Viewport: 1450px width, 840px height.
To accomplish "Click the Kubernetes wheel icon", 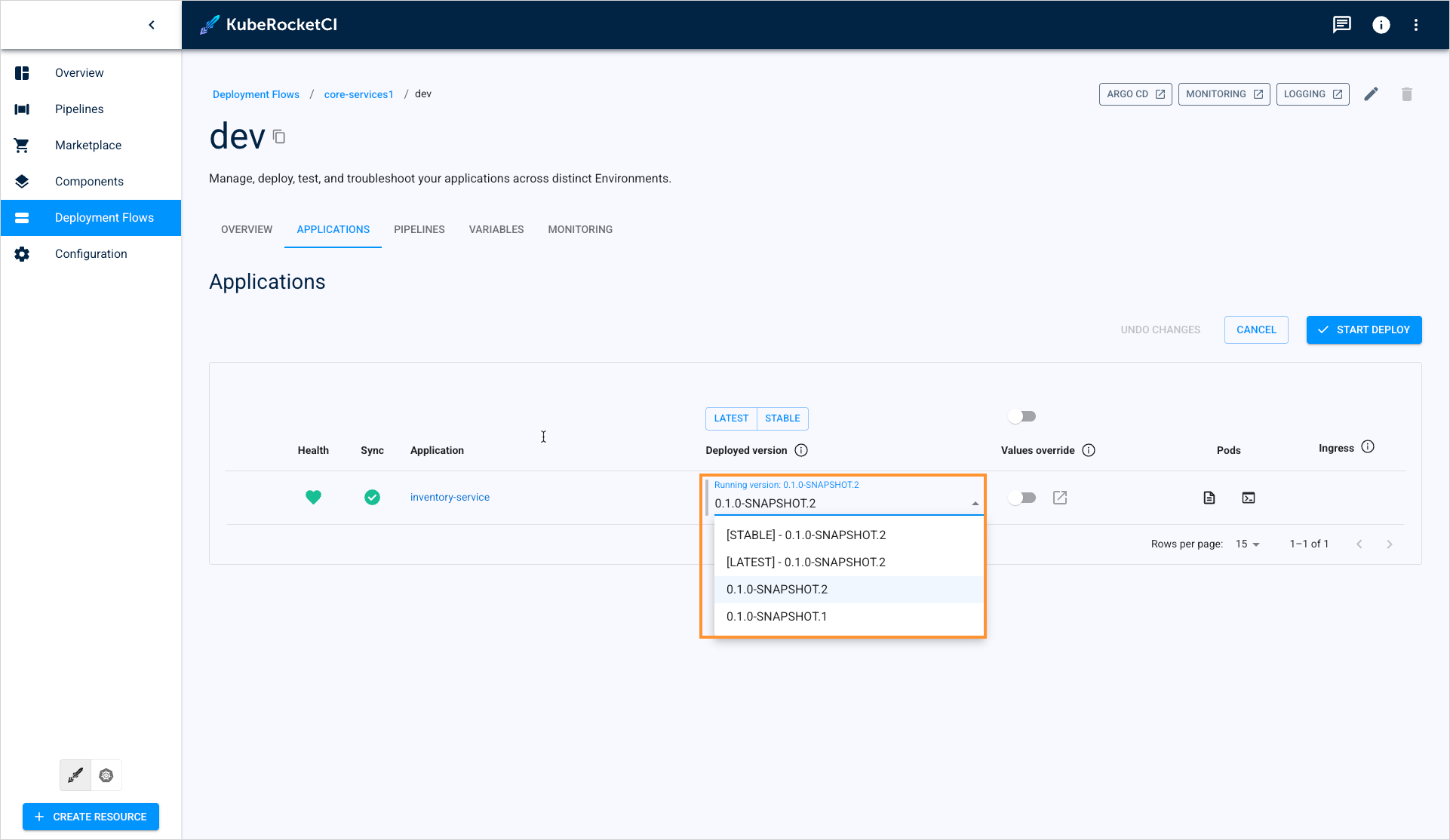I will (106, 775).
